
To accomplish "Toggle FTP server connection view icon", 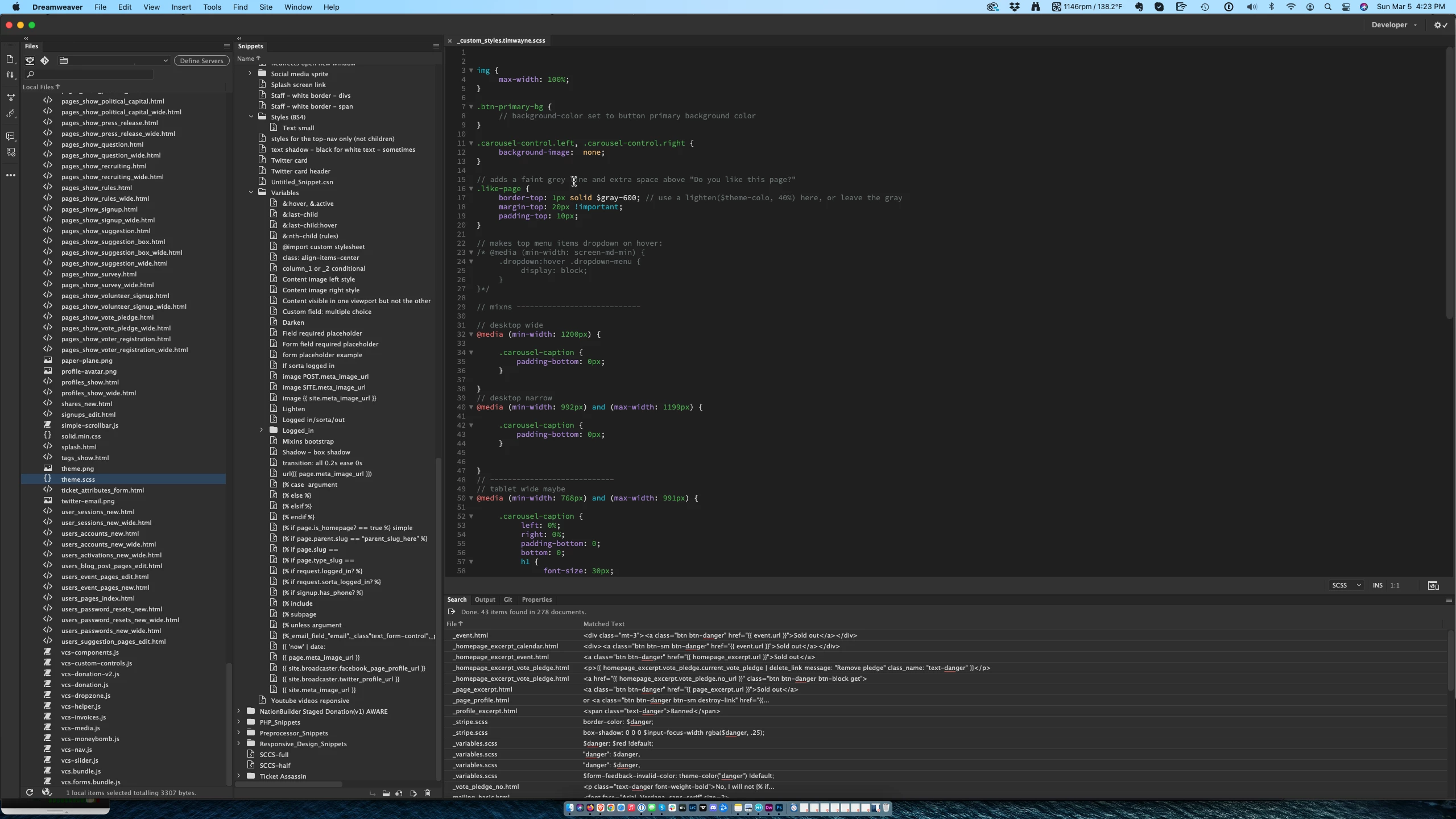I will (x=30, y=60).
